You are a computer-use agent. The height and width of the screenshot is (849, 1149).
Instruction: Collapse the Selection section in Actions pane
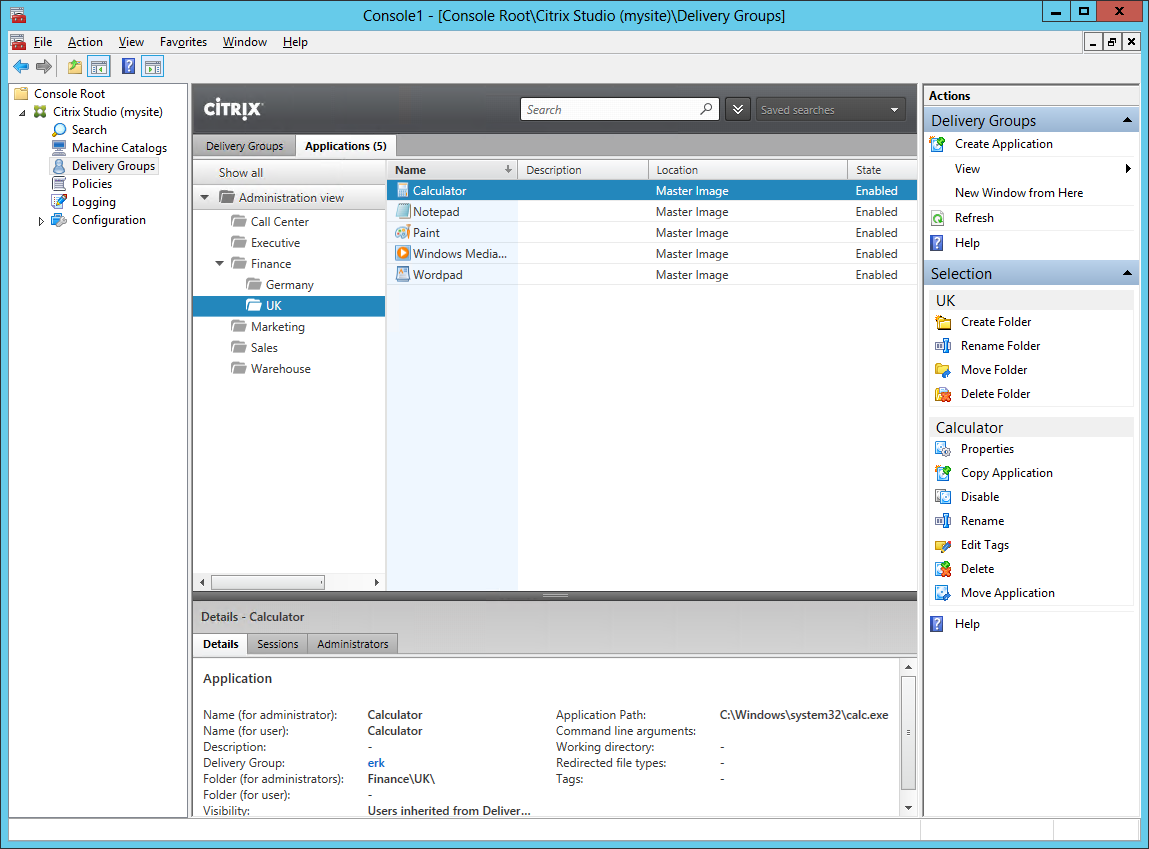coord(1127,274)
